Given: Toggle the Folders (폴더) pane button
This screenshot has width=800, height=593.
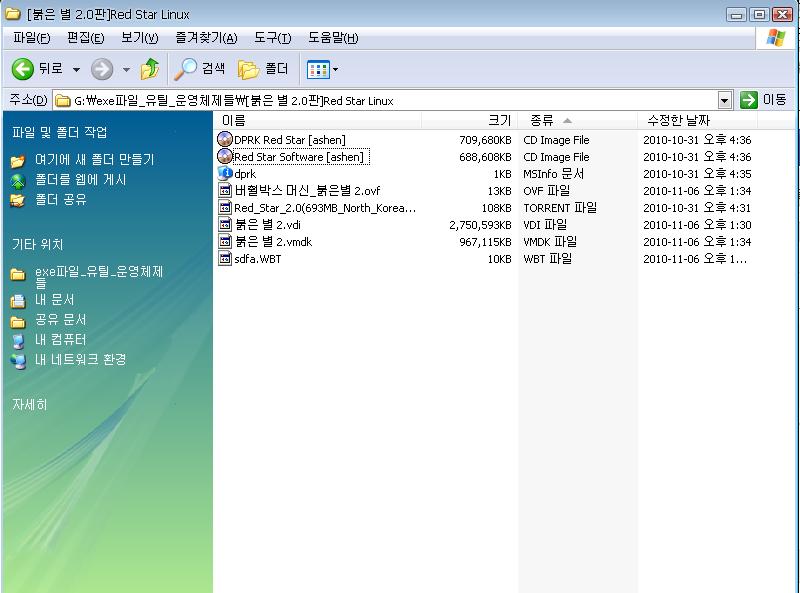Looking at the screenshot, I should [249, 69].
